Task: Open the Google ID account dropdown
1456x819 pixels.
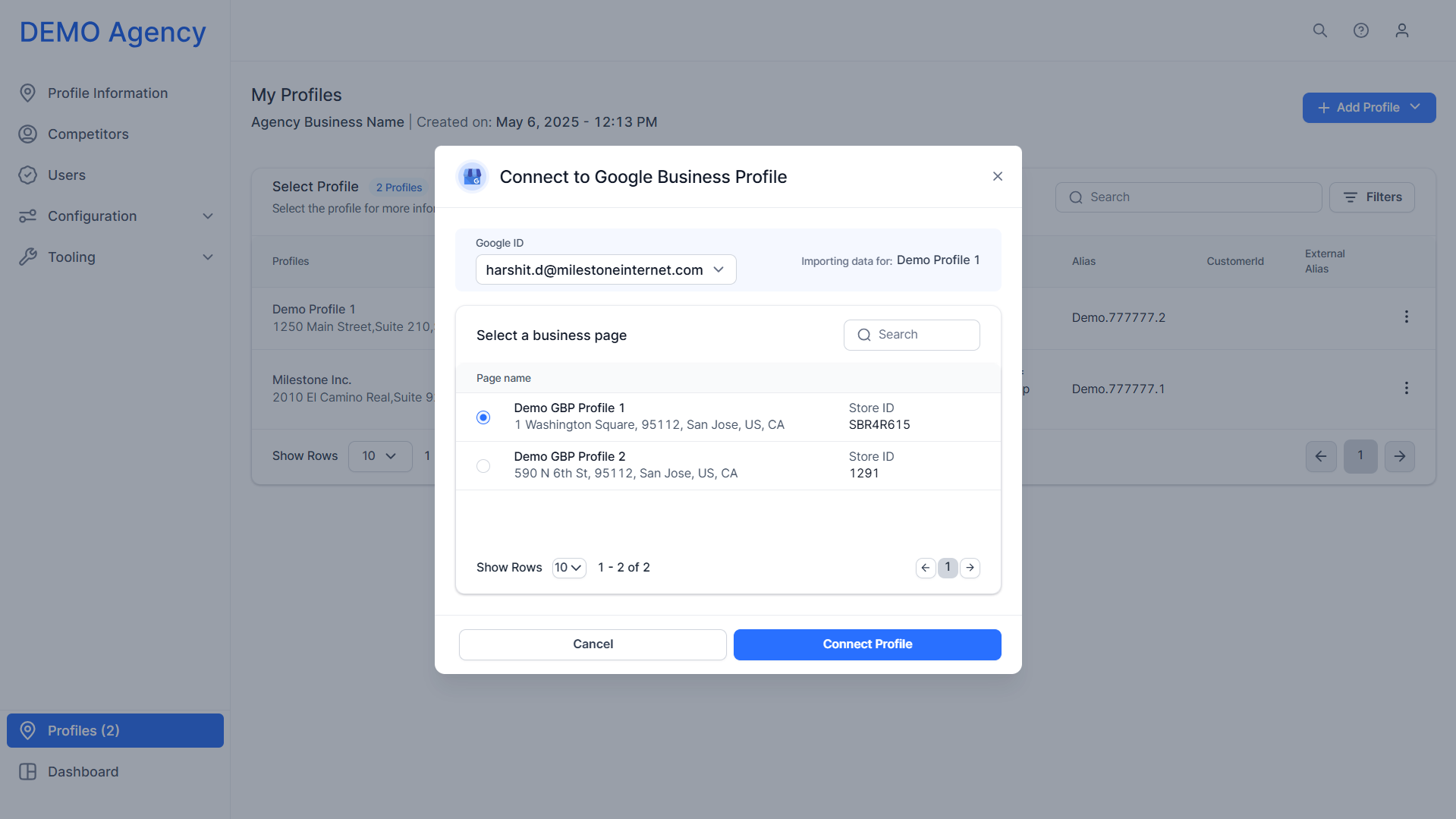Action: pos(605,269)
